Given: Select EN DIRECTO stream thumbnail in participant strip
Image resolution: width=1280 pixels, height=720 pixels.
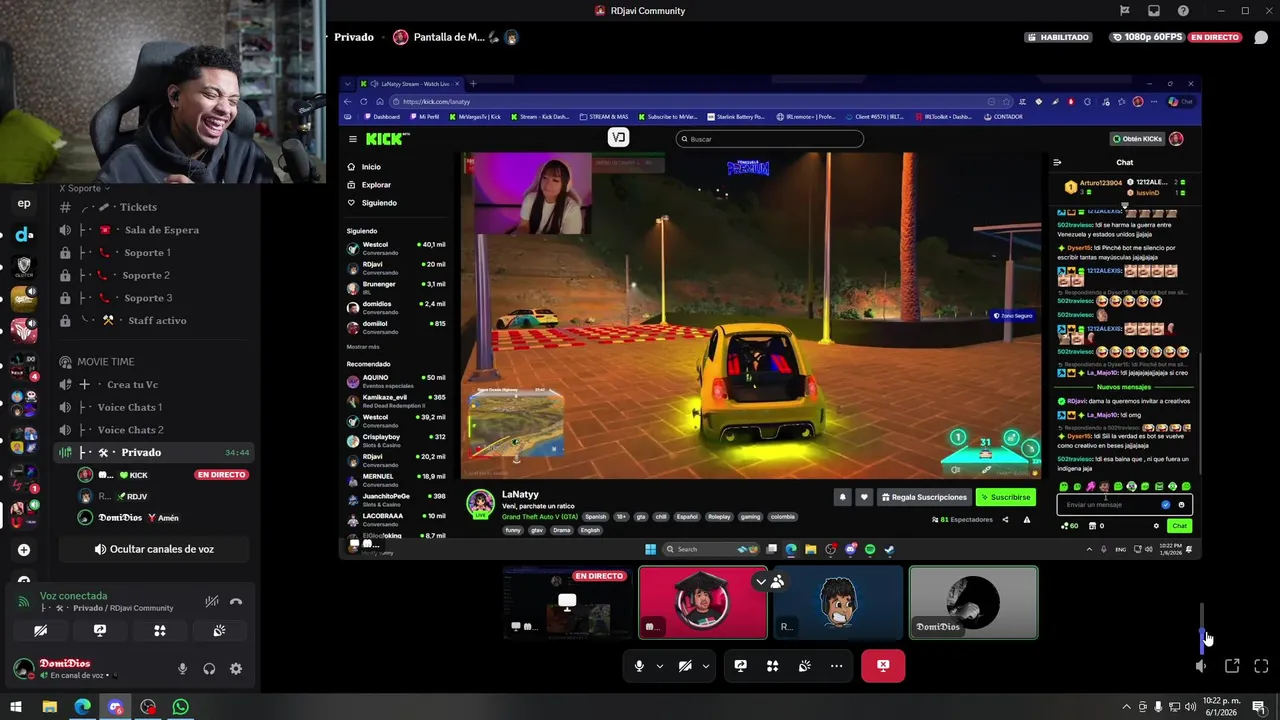Looking at the screenshot, I should [x=567, y=603].
